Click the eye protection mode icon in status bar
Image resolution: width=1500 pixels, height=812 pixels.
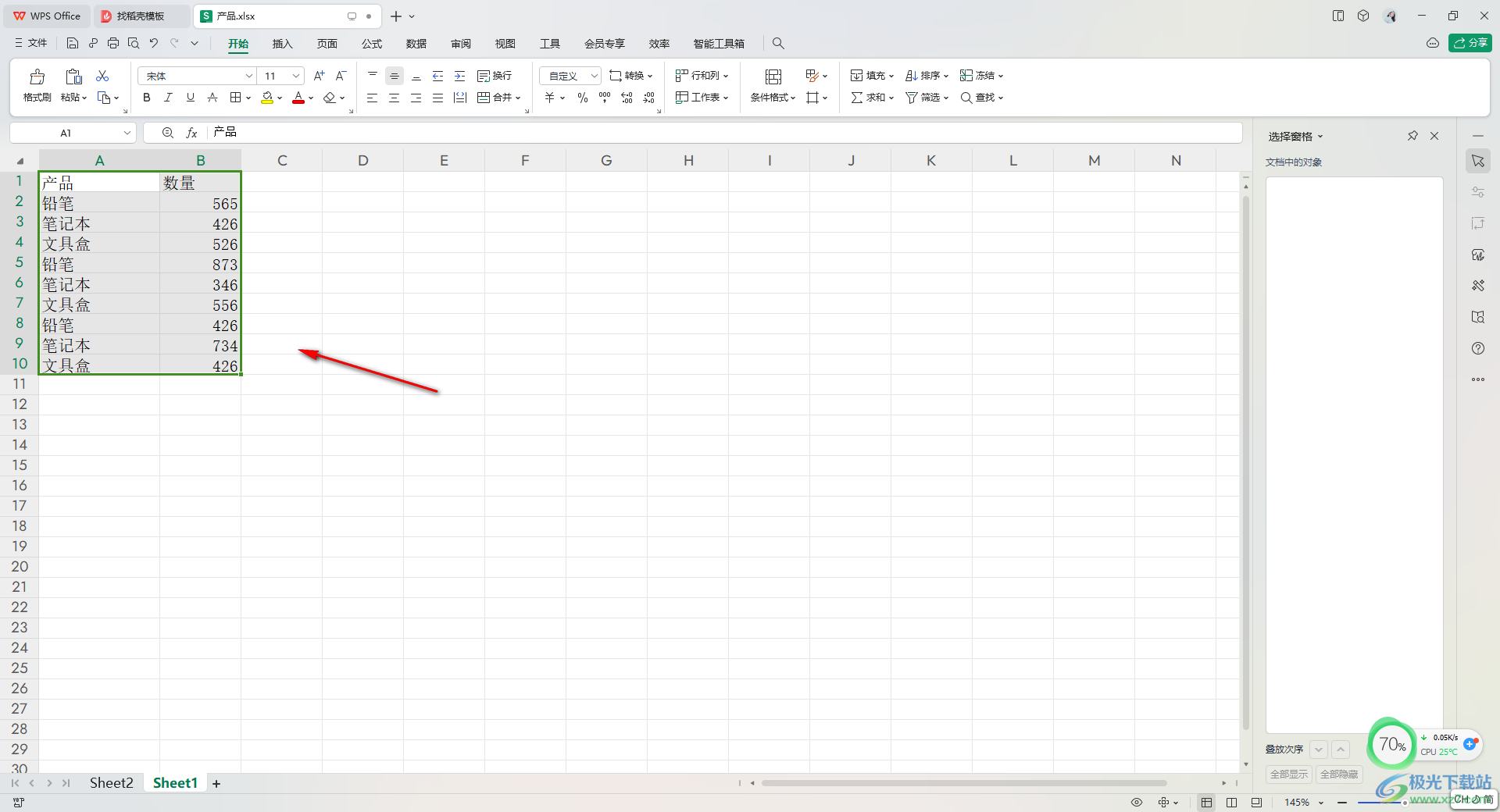[x=1137, y=802]
